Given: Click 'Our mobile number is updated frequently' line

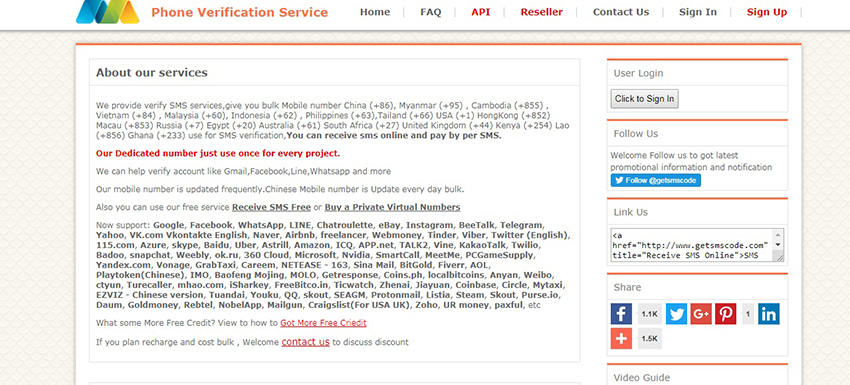Looking at the screenshot, I should coord(280,189).
